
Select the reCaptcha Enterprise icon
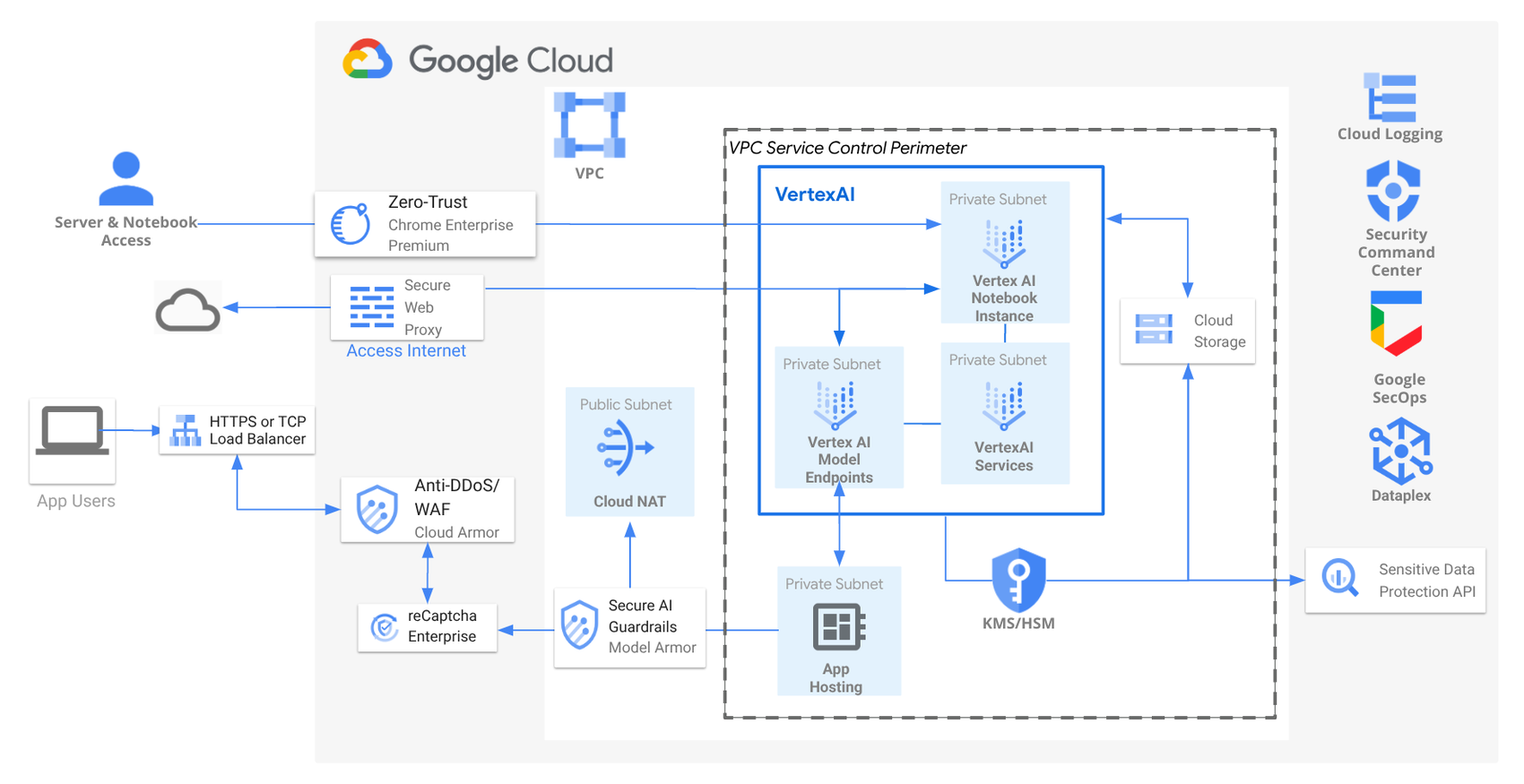[385, 626]
